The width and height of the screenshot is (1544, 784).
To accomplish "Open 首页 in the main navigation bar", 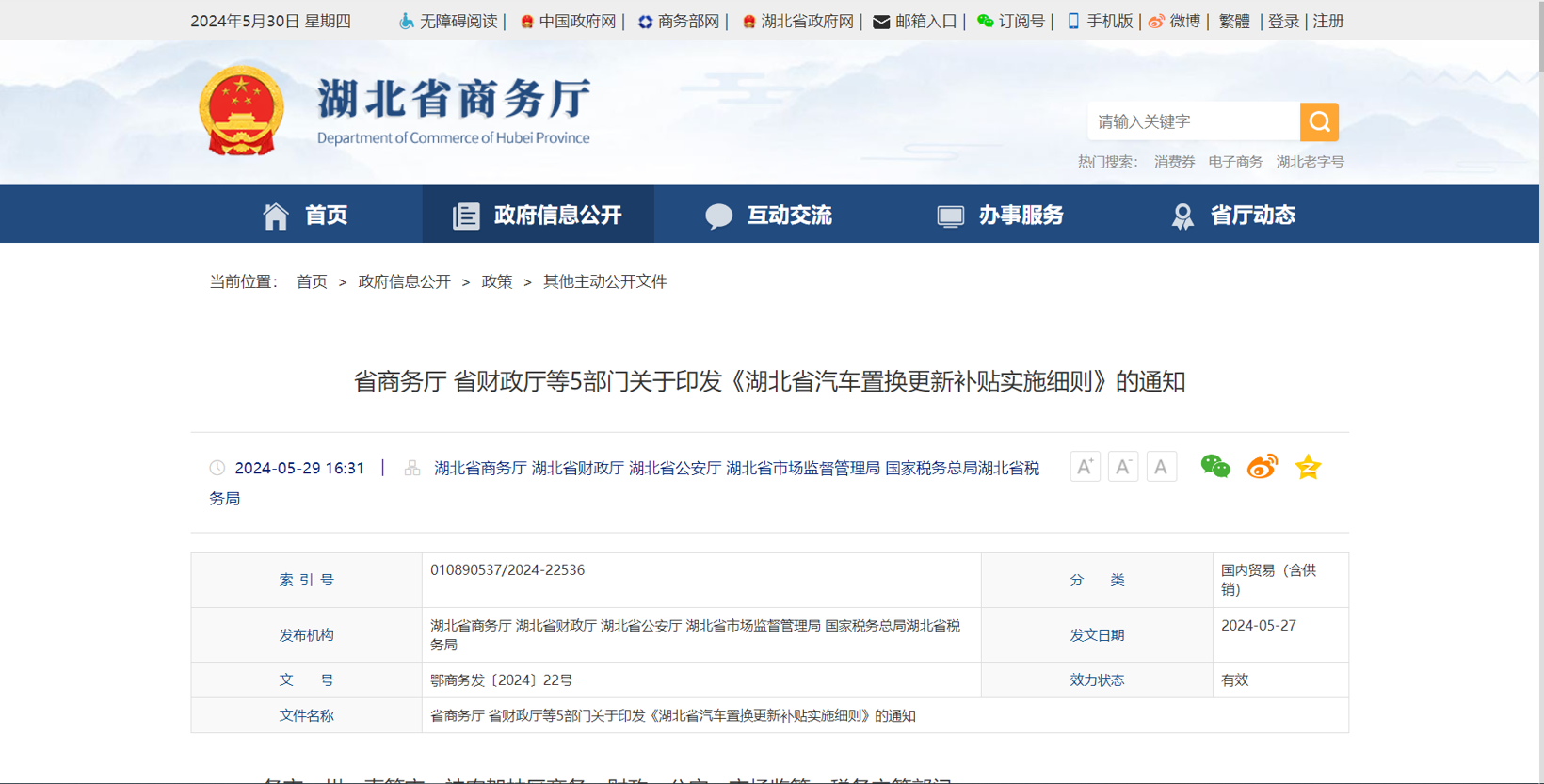I will 306,216.
